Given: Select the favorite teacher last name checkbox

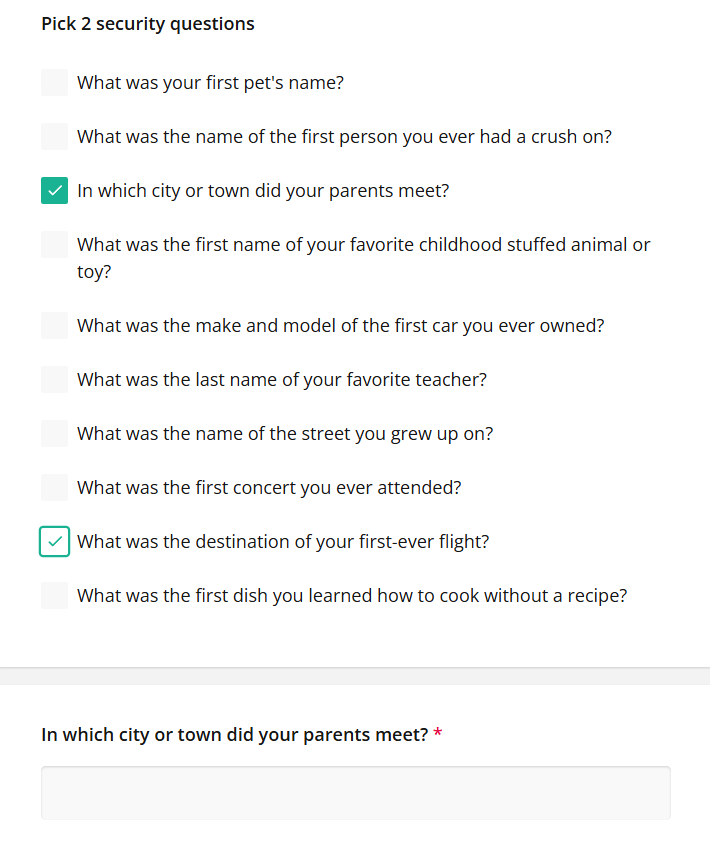Looking at the screenshot, I should 54,379.
